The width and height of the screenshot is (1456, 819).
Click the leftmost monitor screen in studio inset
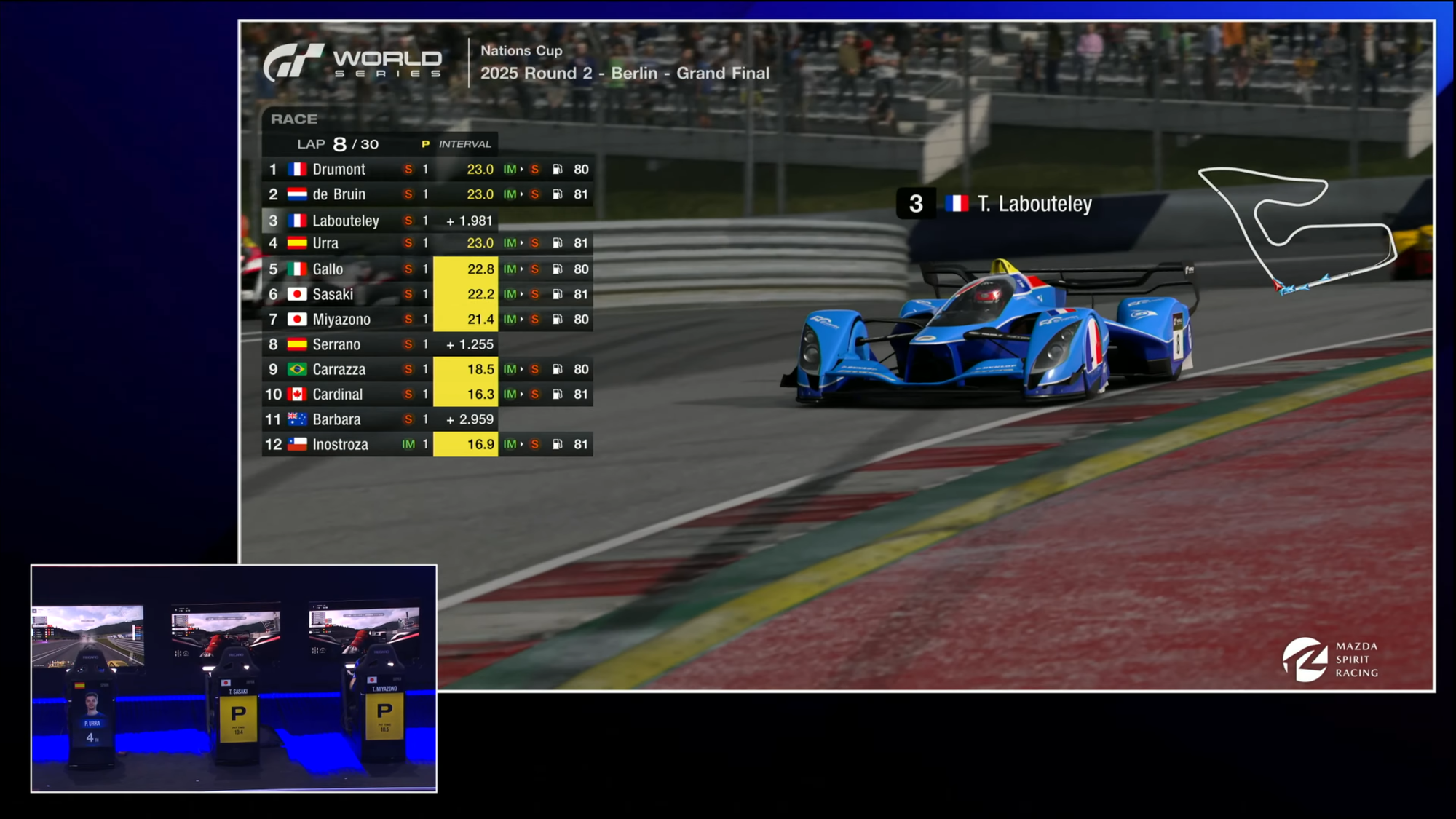pyautogui.click(x=87, y=636)
